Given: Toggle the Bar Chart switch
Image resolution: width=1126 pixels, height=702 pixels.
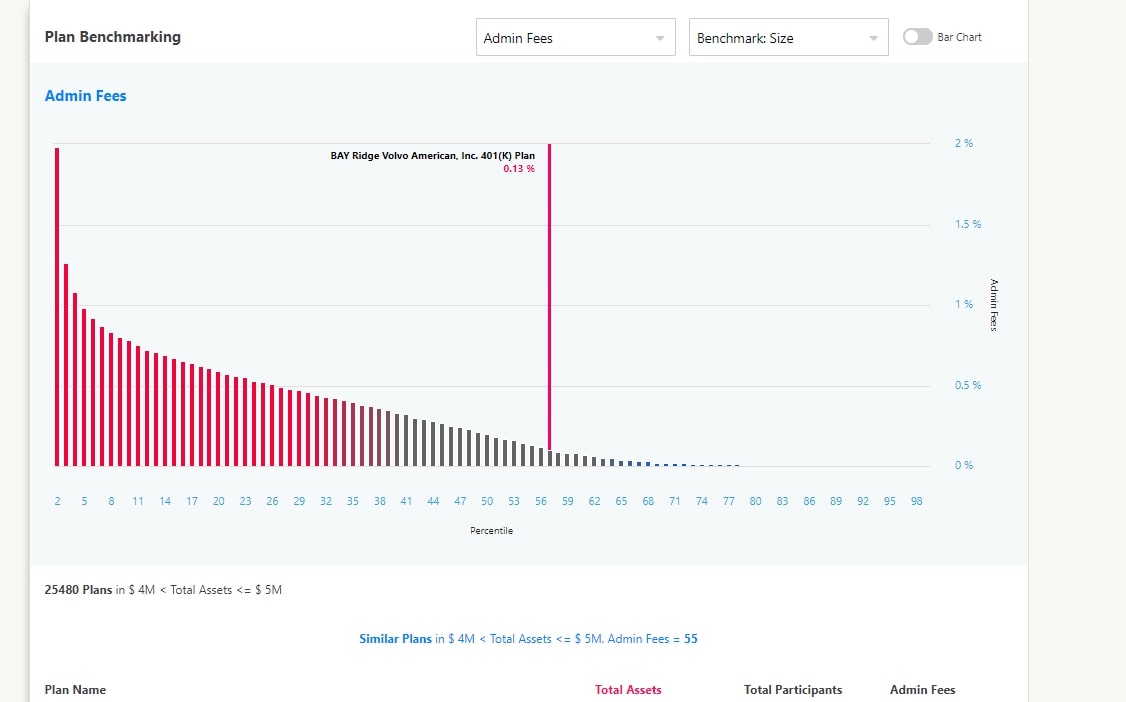Looking at the screenshot, I should pyautogui.click(x=917, y=37).
